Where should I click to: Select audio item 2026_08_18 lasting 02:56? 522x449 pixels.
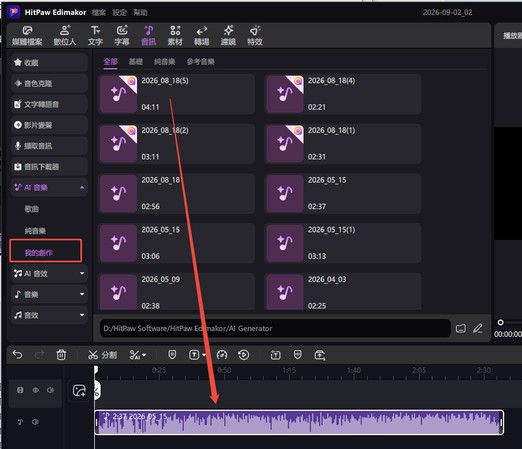coord(177,193)
